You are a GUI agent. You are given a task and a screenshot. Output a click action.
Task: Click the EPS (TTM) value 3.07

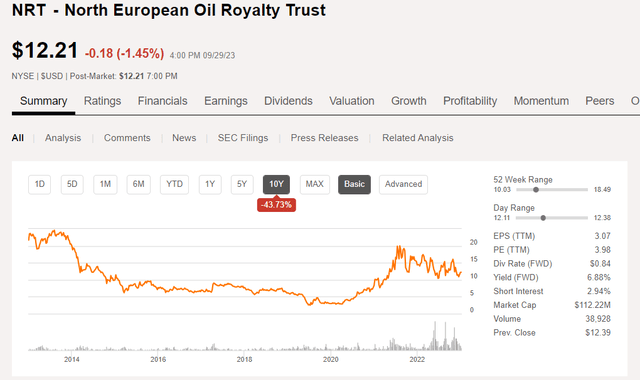tap(602, 236)
